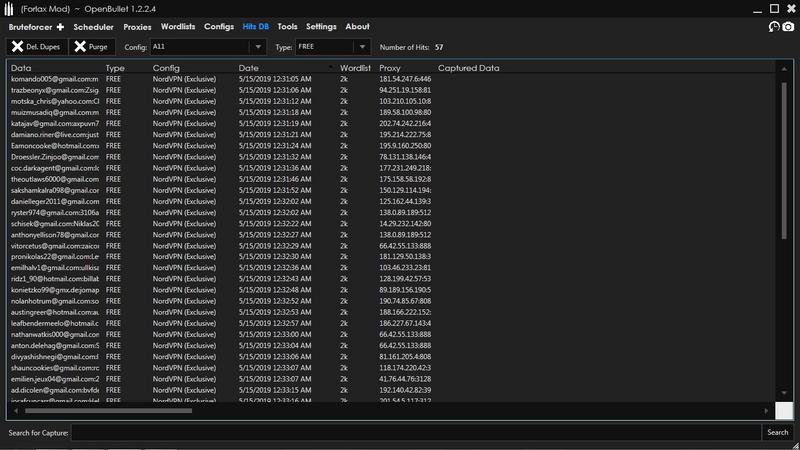Select the ryster974@gmail.com row
This screenshot has width=800, height=450.
tap(392, 213)
